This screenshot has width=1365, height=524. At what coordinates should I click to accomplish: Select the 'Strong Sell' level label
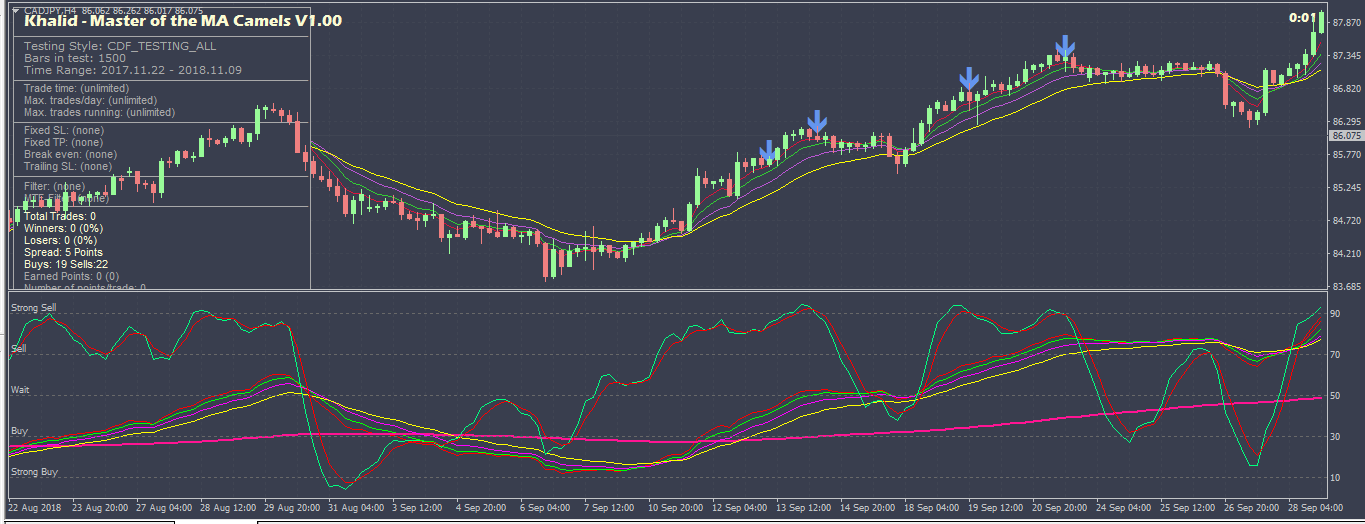pos(33,309)
